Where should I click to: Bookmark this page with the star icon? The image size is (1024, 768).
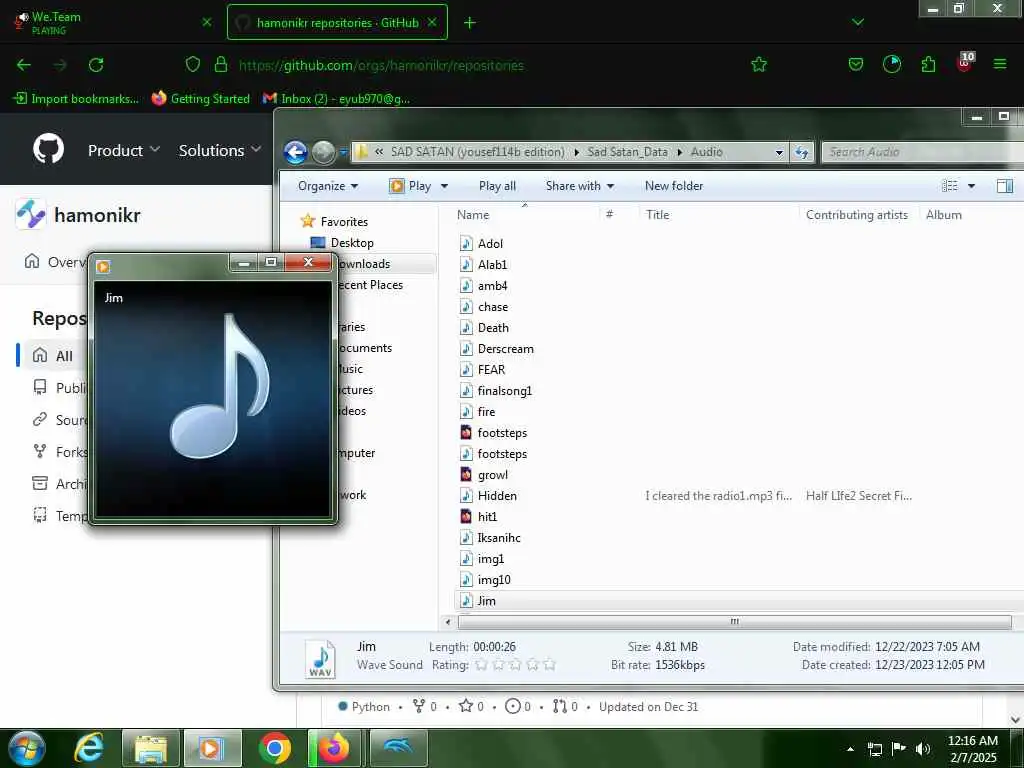(759, 65)
